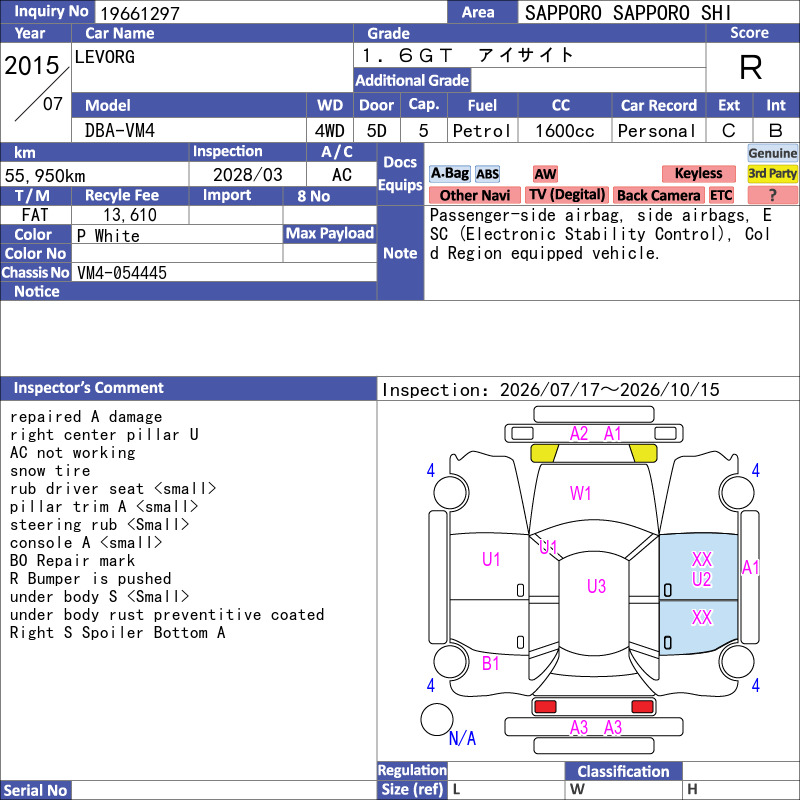Click the ABS equipment badge

pos(487,174)
